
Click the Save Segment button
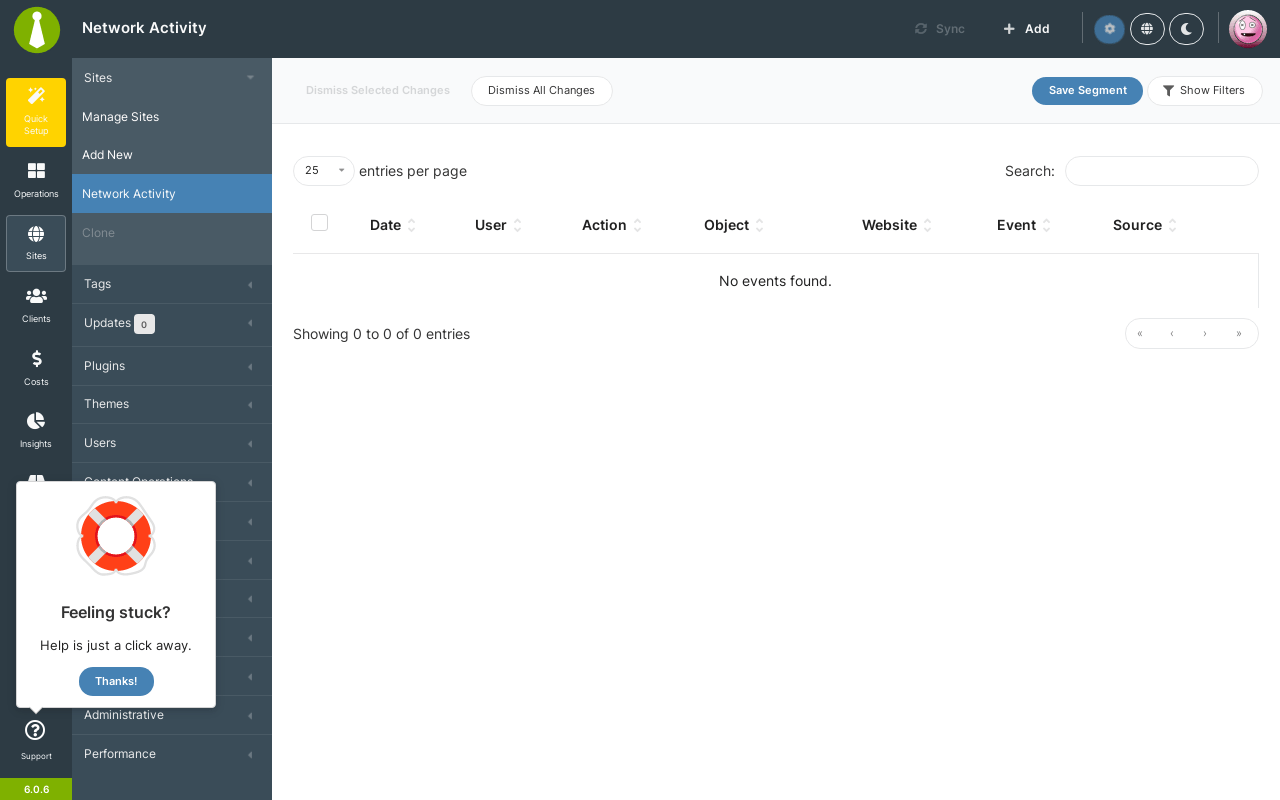tap(1087, 91)
